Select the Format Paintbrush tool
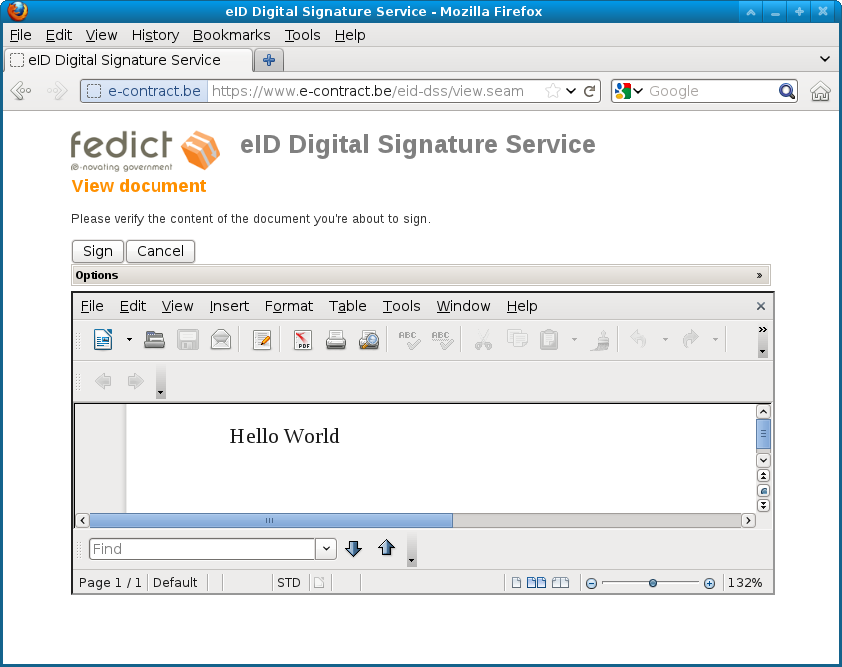 pyautogui.click(x=600, y=340)
